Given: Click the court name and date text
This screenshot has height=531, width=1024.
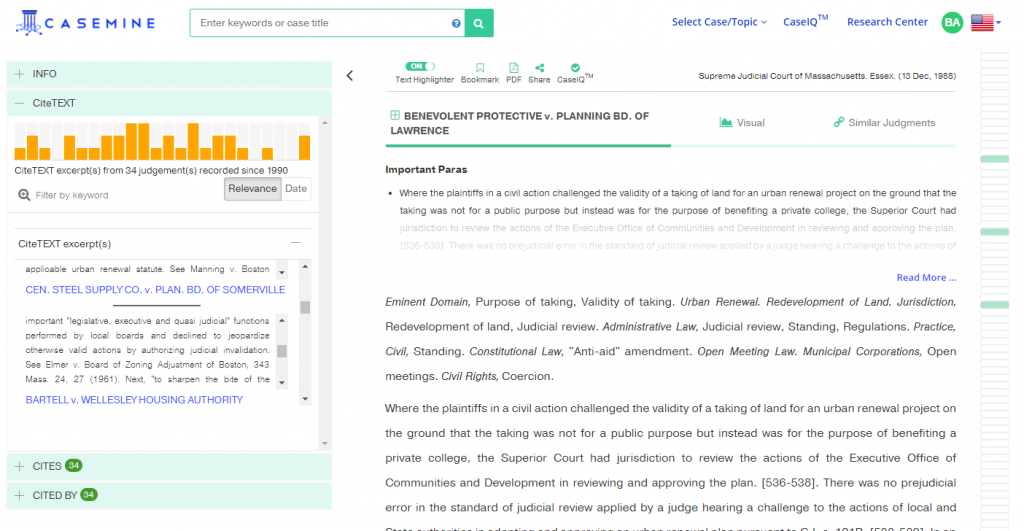Looking at the screenshot, I should click(x=827, y=76).
